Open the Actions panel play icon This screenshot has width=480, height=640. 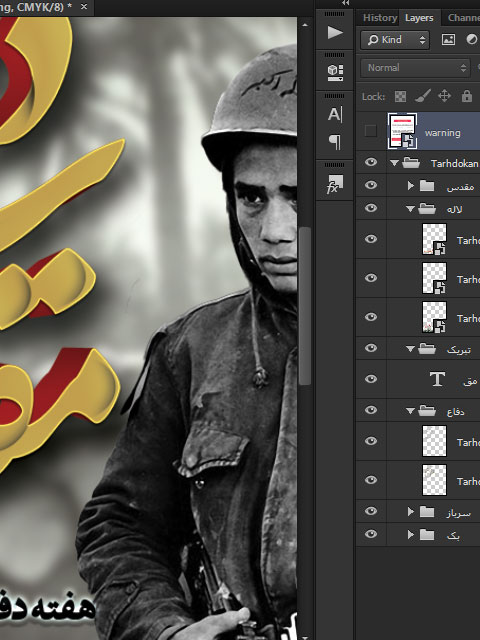(335, 33)
